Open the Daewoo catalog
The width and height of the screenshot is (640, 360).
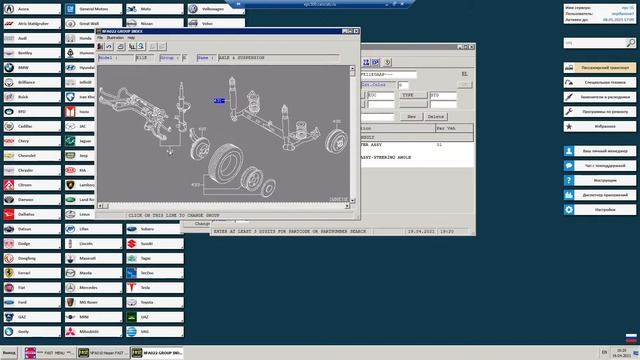pos(32,200)
